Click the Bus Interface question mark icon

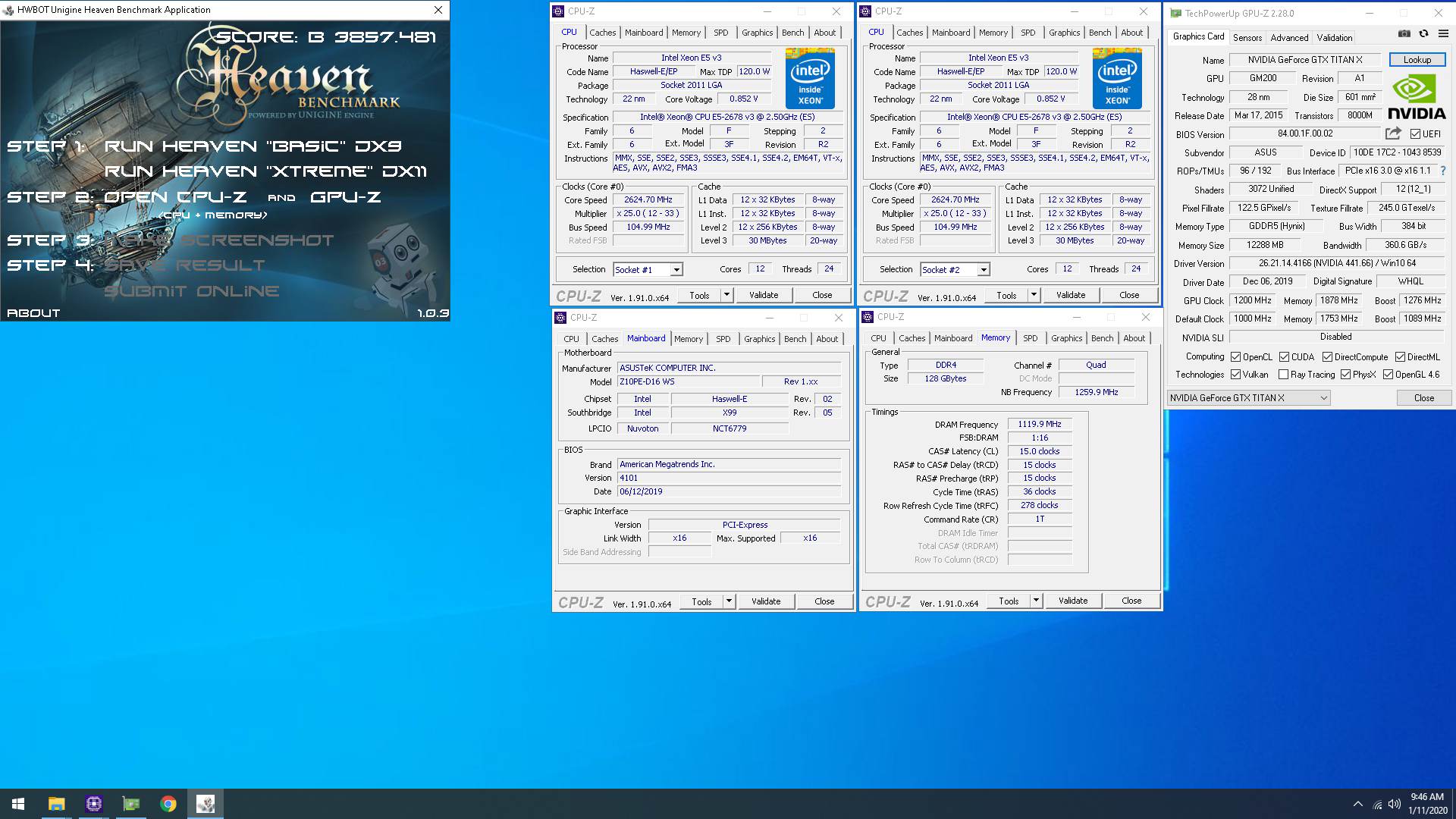tap(1442, 171)
